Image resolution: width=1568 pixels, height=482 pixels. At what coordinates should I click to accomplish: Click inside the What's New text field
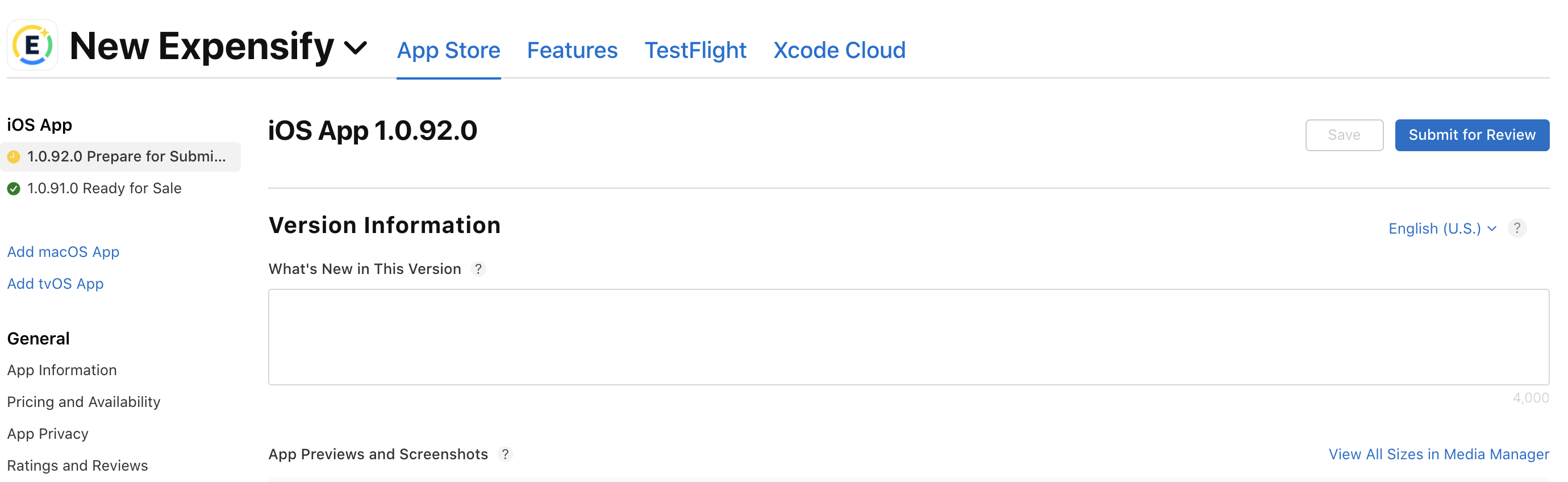[x=909, y=337]
